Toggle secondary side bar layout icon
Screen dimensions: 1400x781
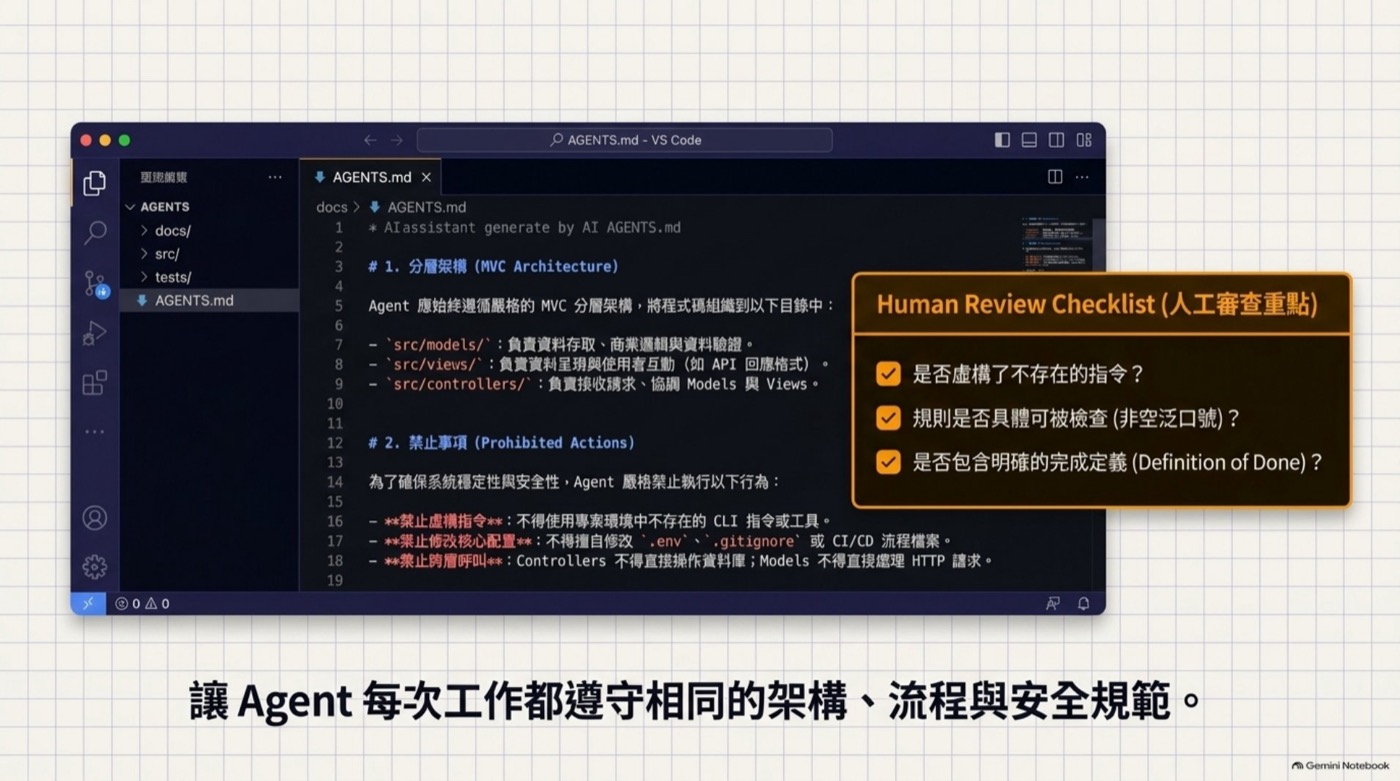coord(1056,140)
